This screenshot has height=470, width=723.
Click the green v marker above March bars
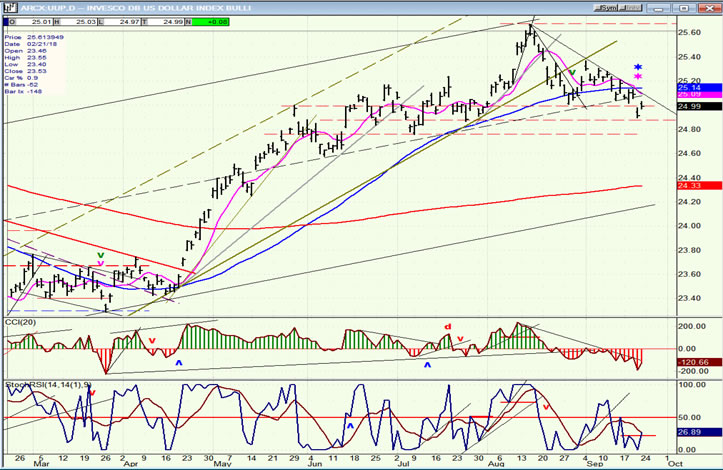101,255
